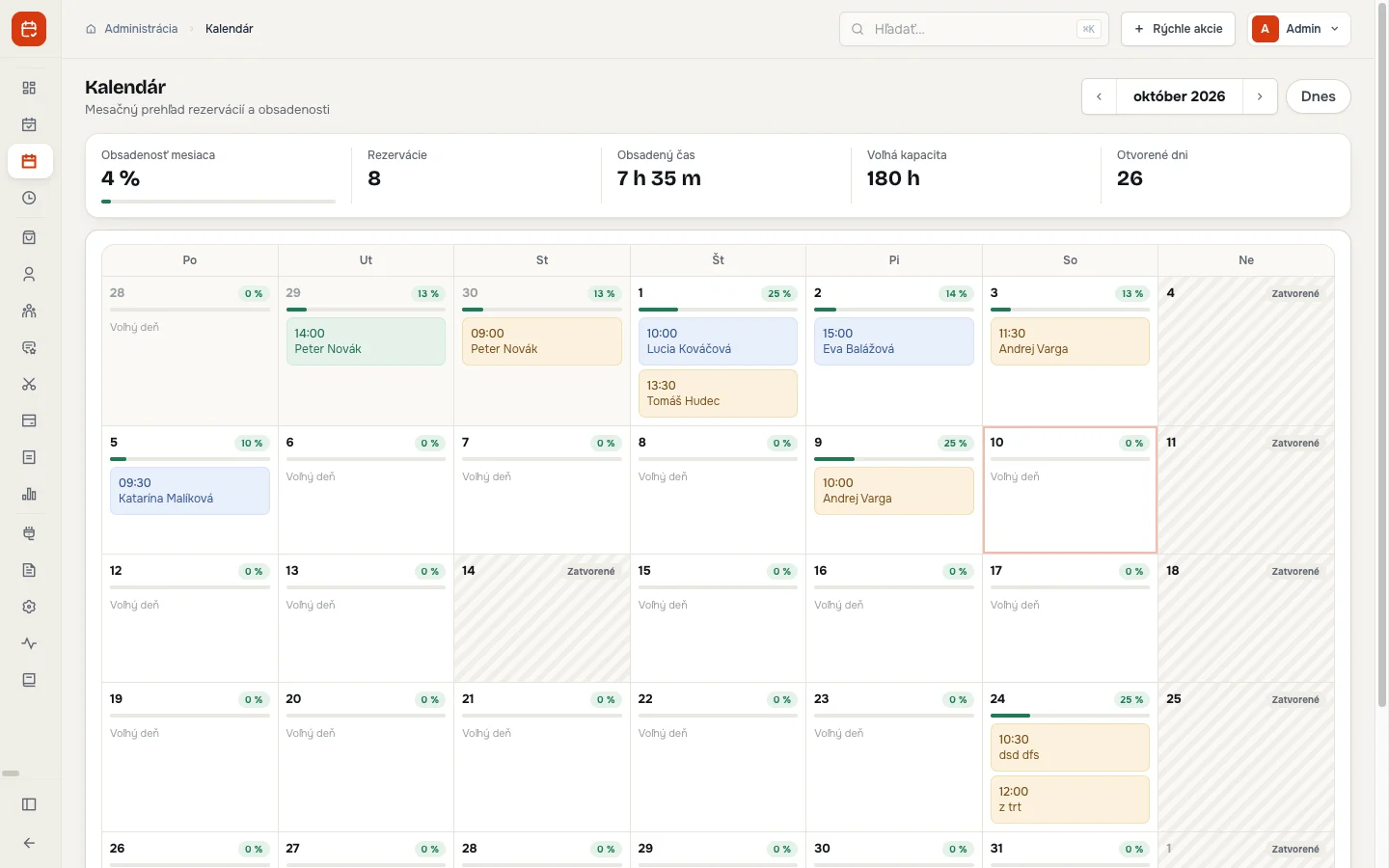Click the október 2026 month label

pyautogui.click(x=1179, y=96)
